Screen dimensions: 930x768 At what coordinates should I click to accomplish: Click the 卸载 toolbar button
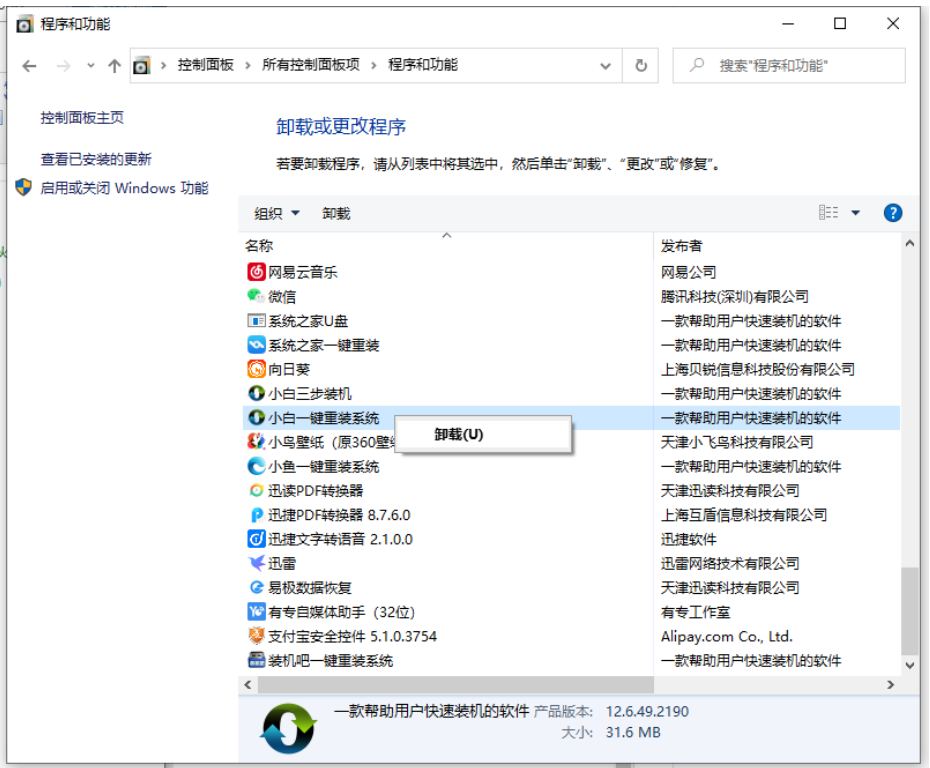[336, 213]
